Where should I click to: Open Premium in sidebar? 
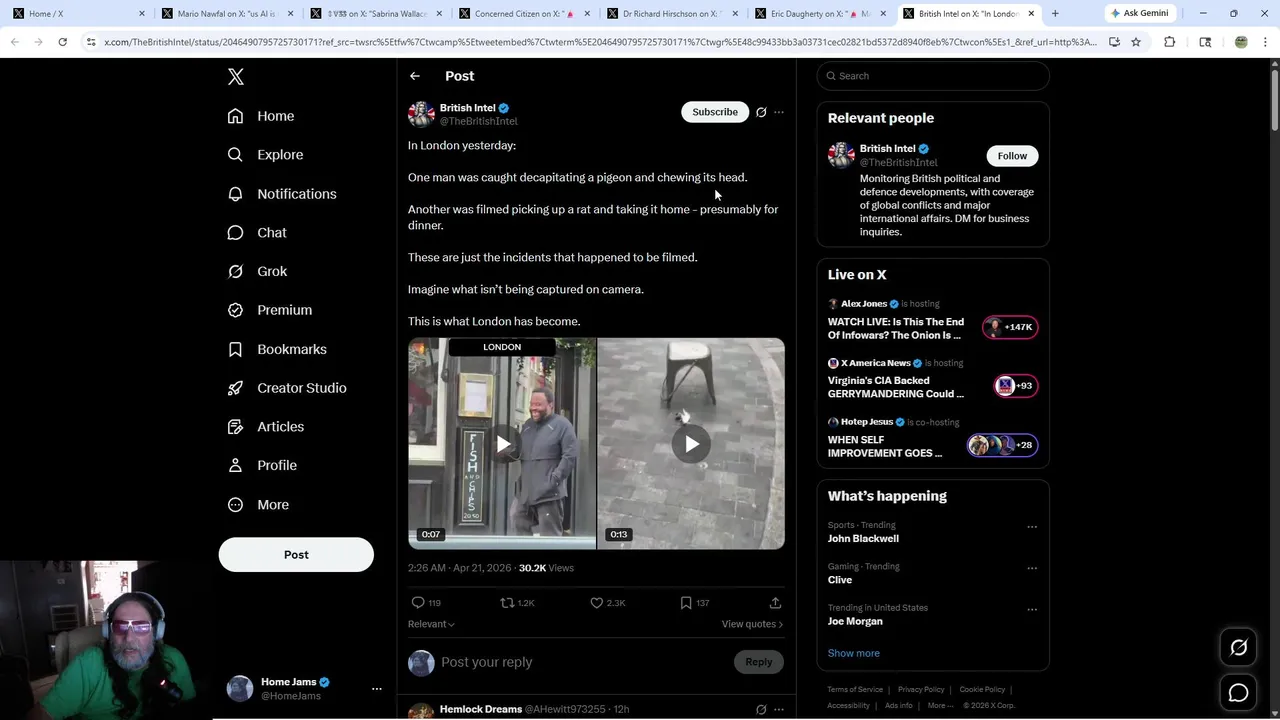[x=270, y=310]
